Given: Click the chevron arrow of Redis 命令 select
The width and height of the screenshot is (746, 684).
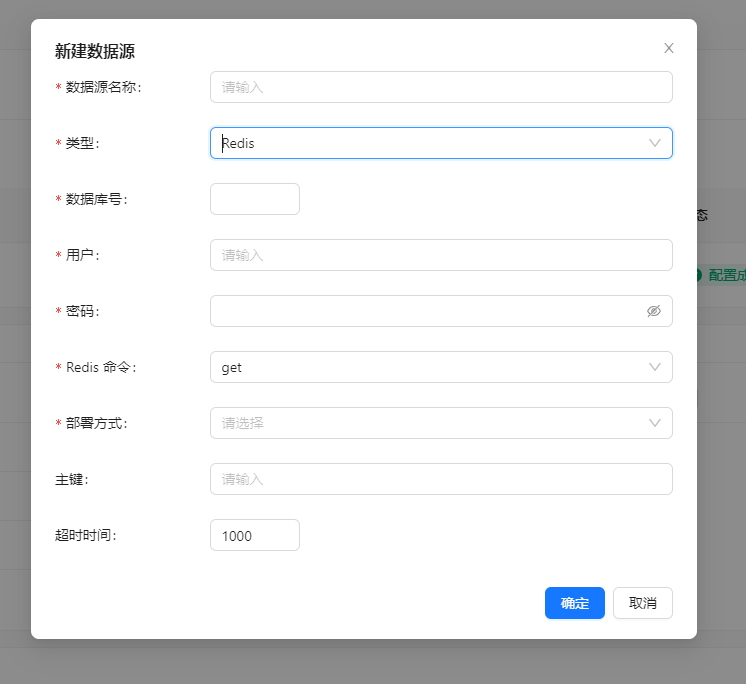Looking at the screenshot, I should (x=655, y=367).
